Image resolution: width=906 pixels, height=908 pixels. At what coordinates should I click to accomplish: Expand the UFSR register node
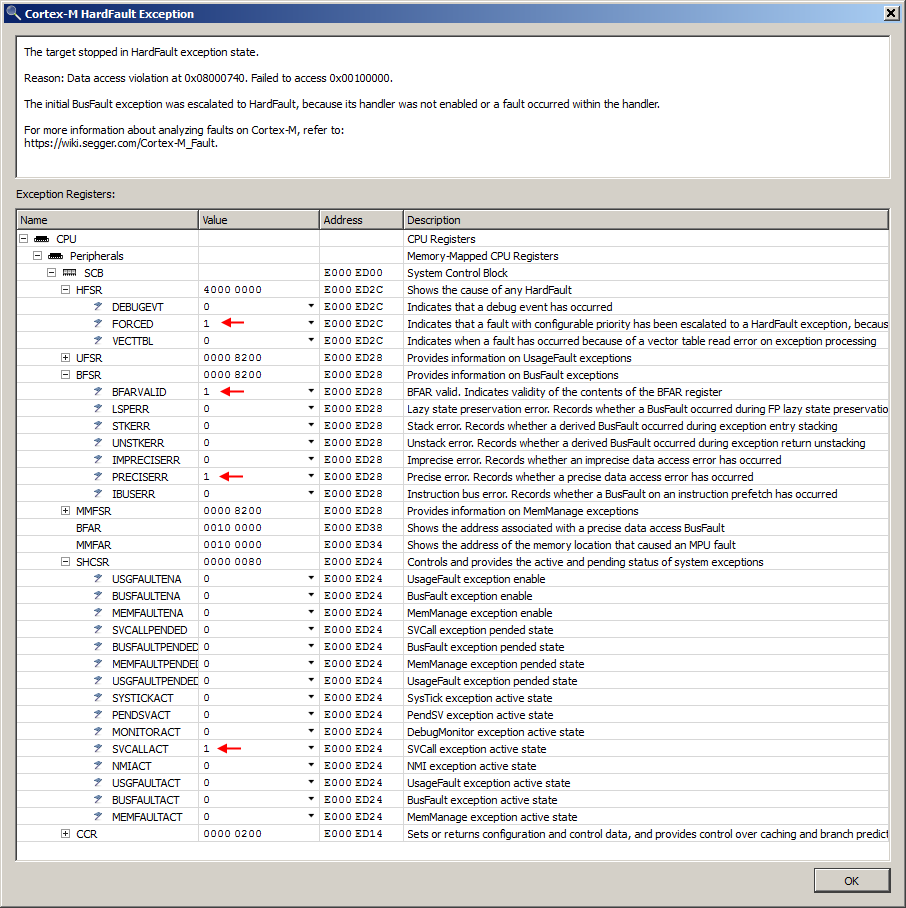click(63, 357)
